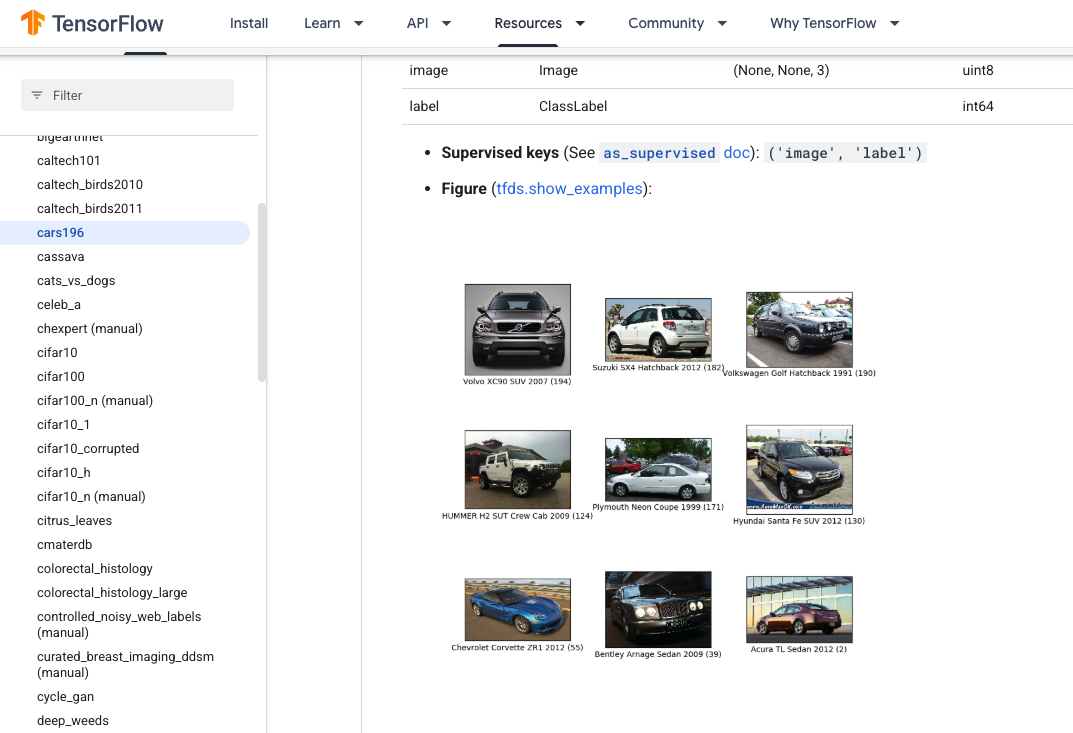Open citrus_leaves dataset
1073x733 pixels.
click(x=74, y=520)
